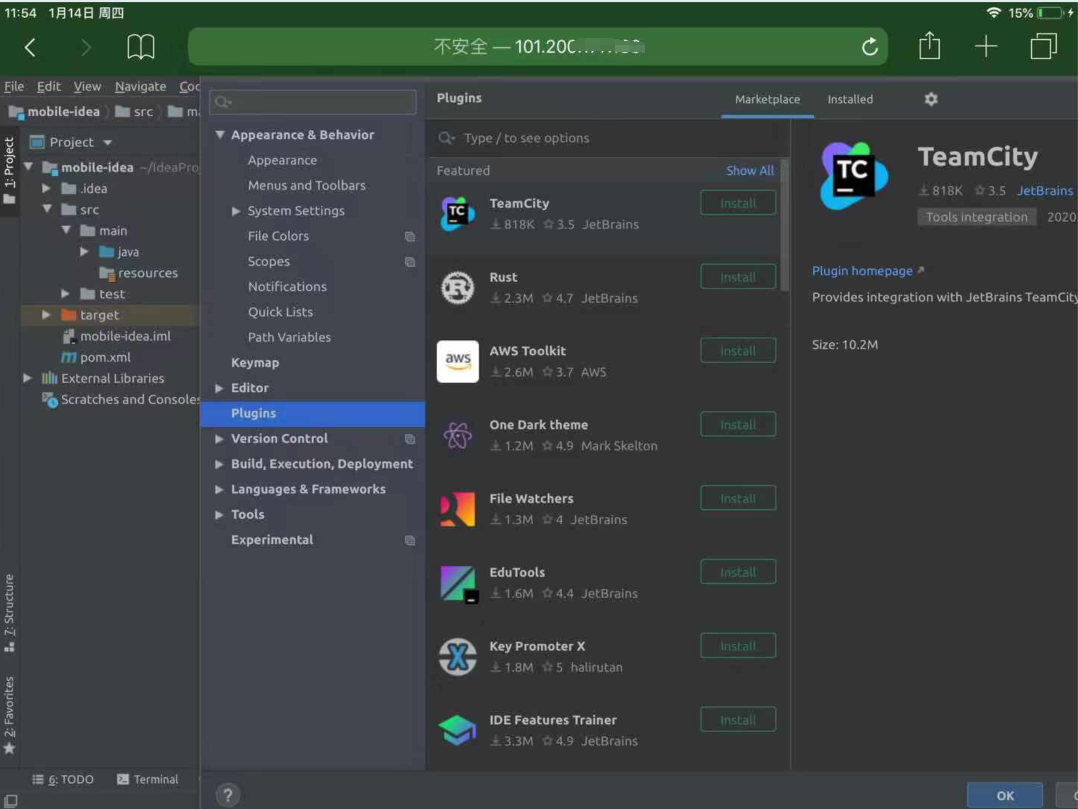This screenshot has width=1078, height=809.
Task: Open the File menu
Action: click(14, 86)
